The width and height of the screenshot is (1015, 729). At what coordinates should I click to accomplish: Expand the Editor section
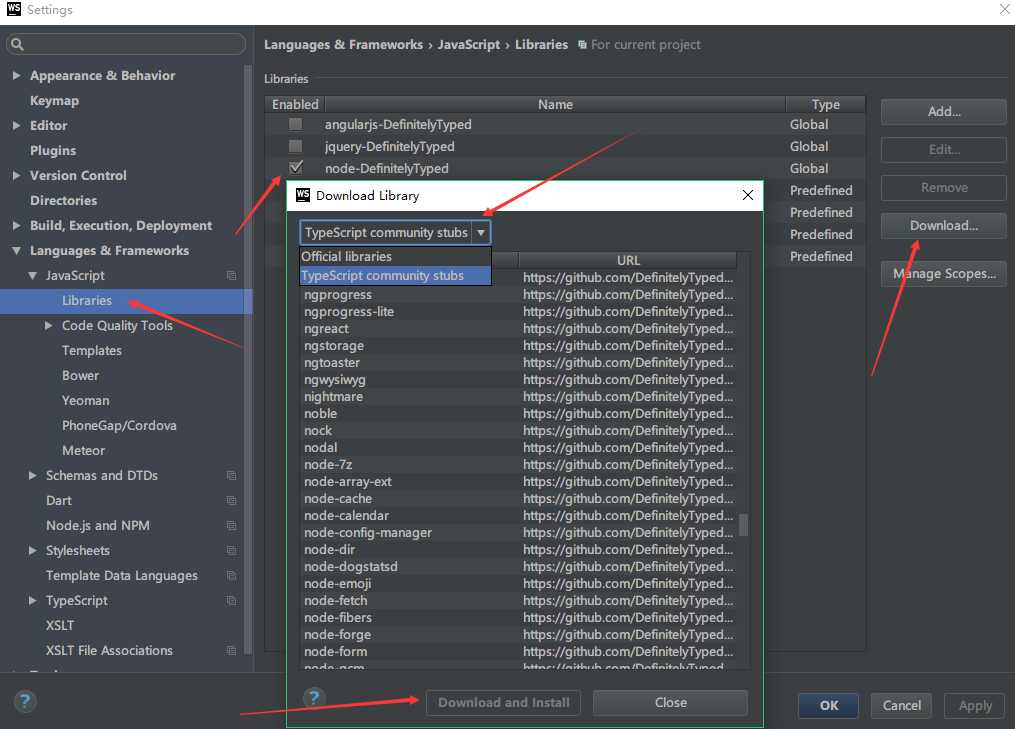[16, 126]
